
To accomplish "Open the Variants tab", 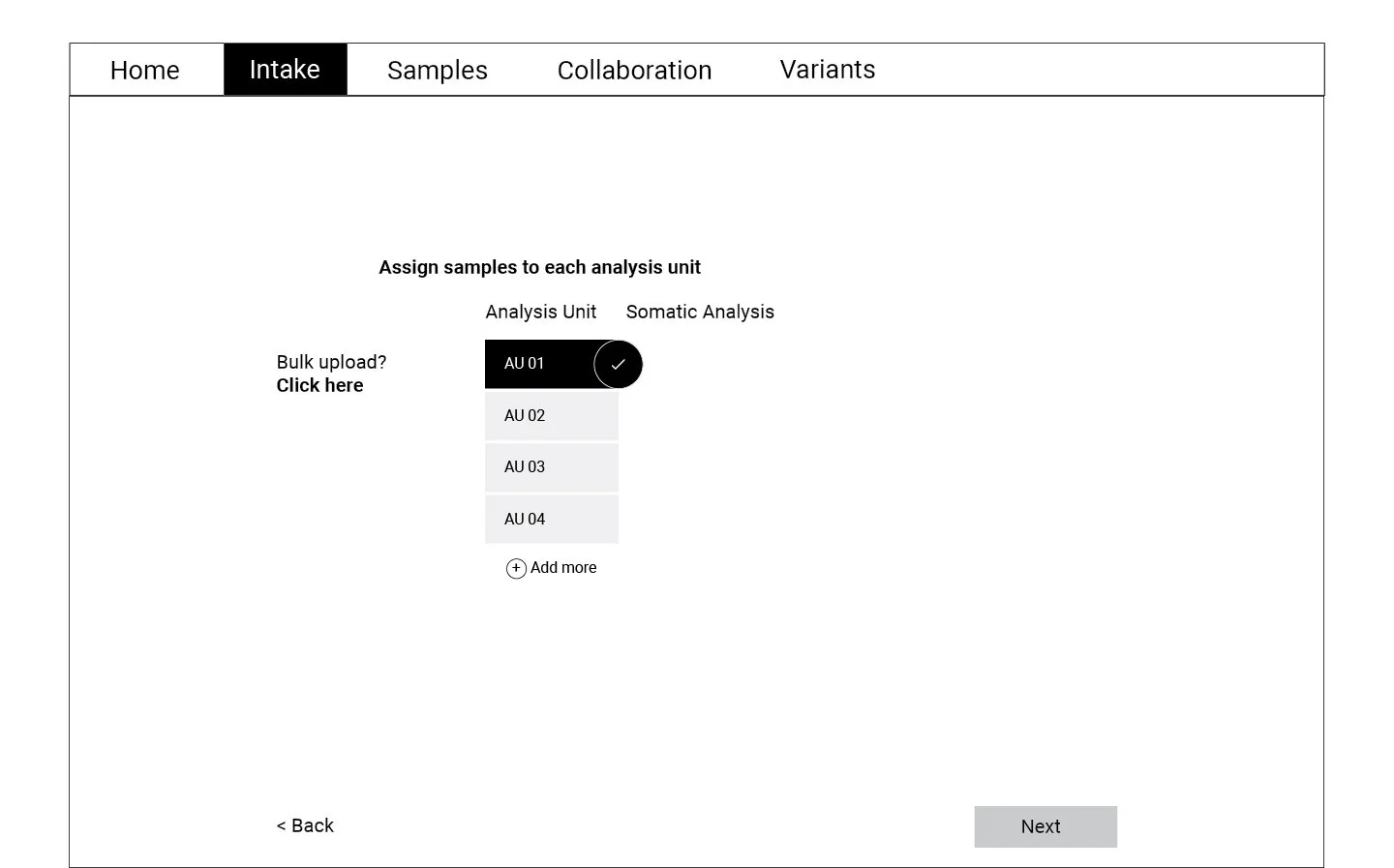I will click(828, 70).
